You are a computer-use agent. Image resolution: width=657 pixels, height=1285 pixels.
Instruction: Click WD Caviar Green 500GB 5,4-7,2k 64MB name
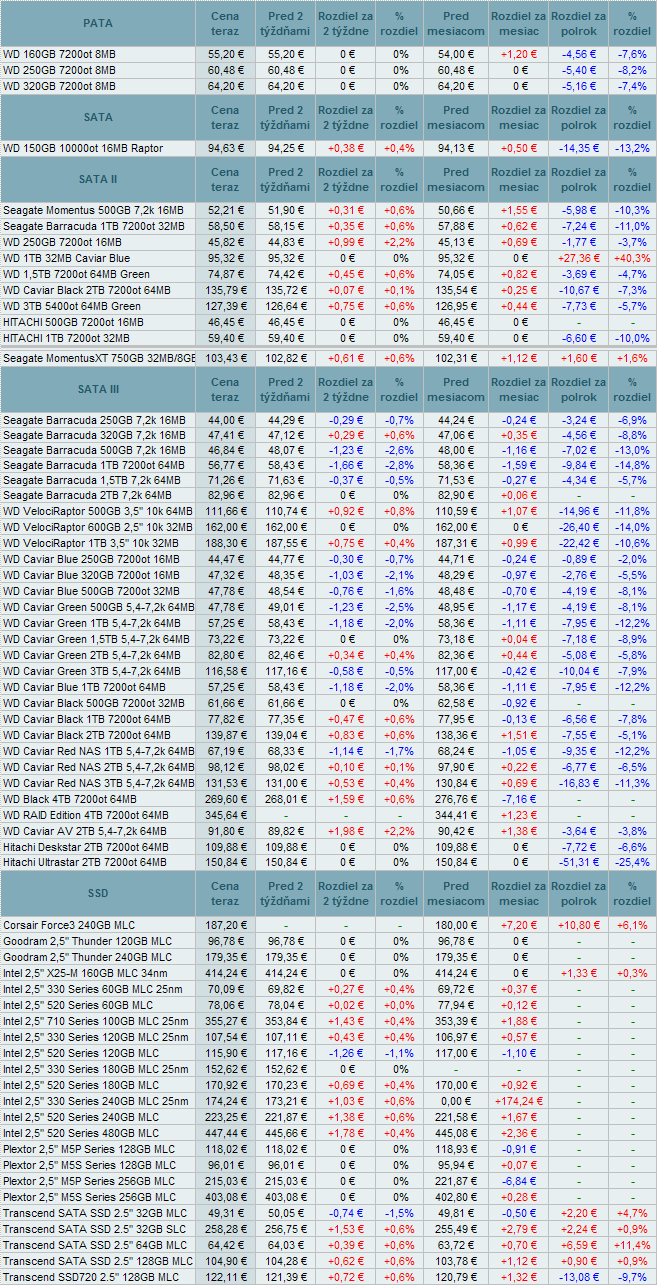coord(98,607)
